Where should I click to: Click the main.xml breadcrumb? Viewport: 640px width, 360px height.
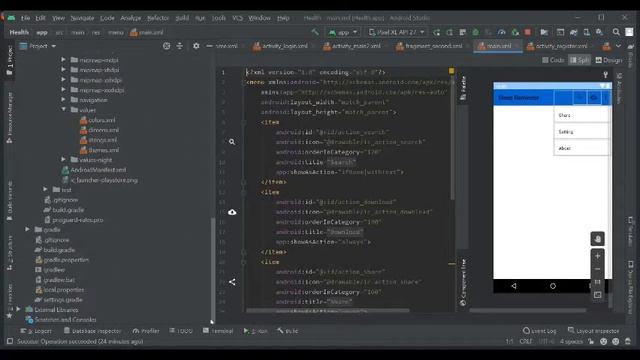point(147,32)
